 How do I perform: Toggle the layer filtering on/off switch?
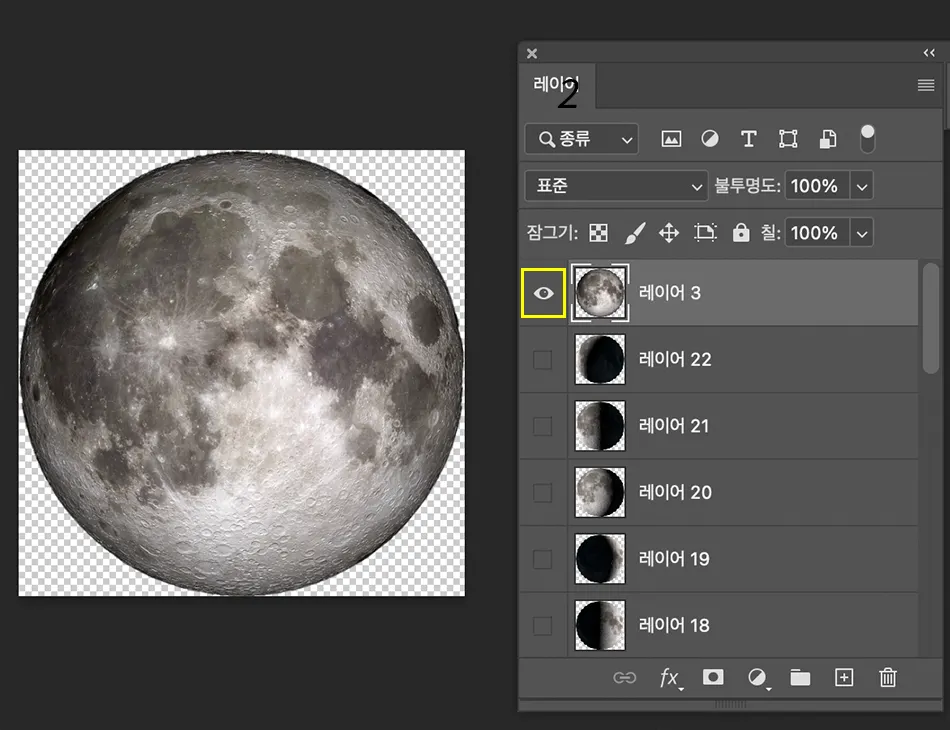point(867,139)
